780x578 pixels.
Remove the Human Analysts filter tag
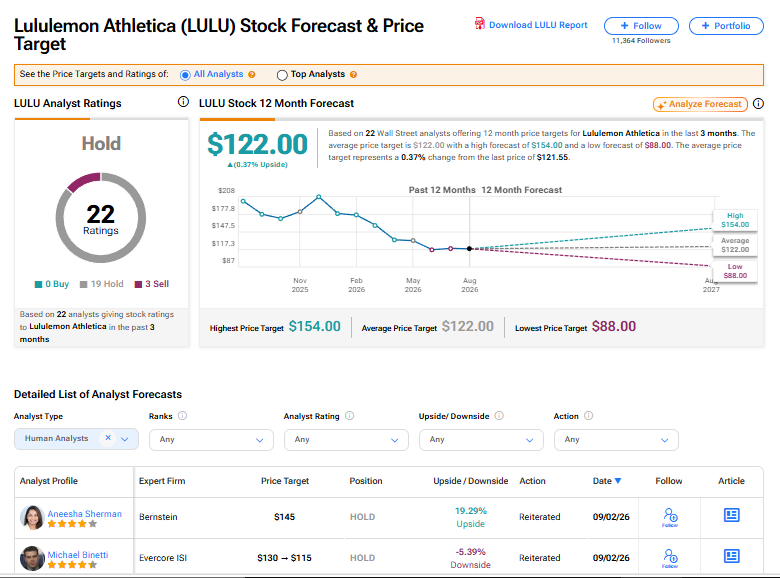coord(108,438)
